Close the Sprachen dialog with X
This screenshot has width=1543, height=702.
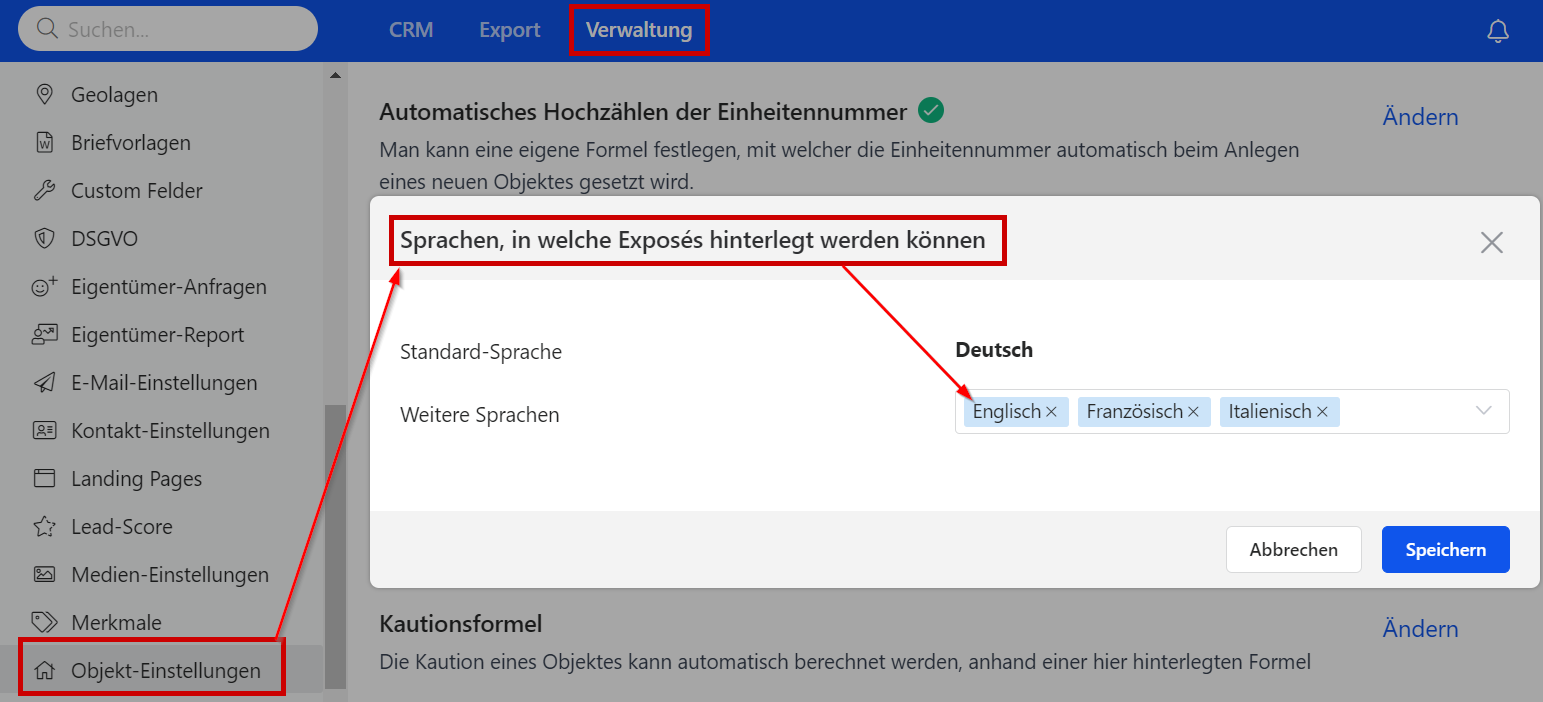click(x=1491, y=242)
